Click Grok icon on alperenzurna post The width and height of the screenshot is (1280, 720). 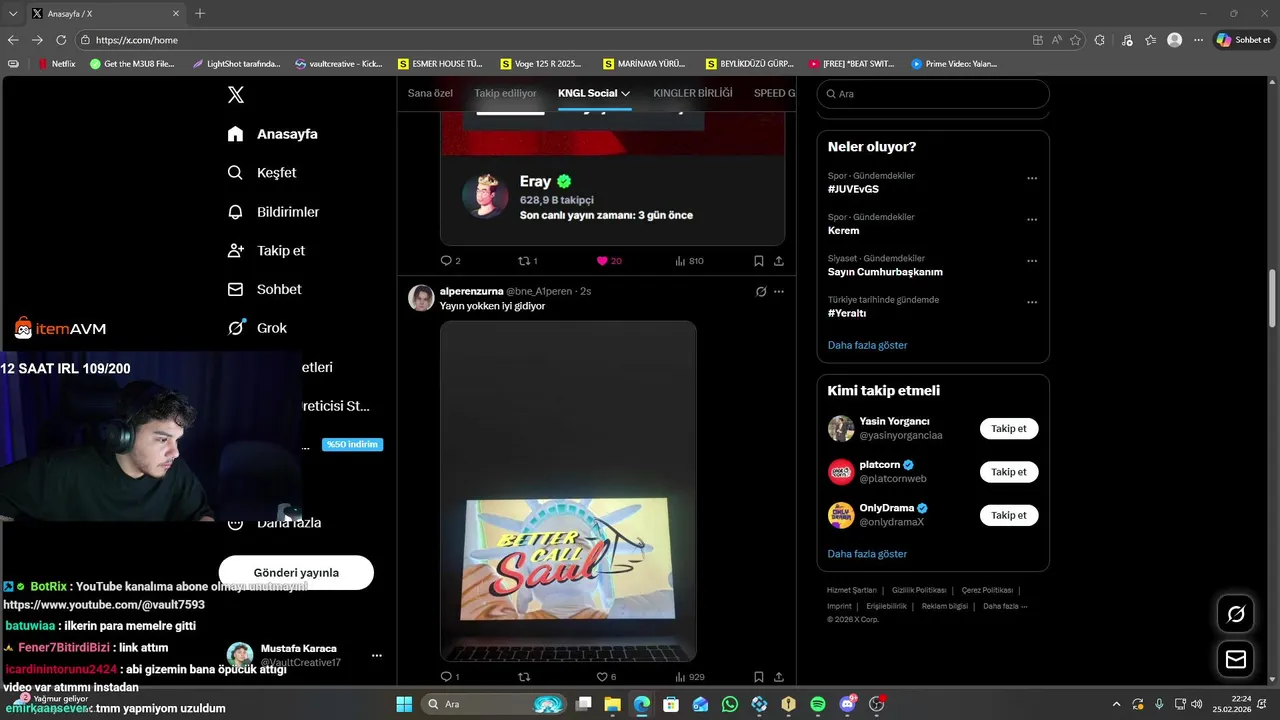(x=761, y=292)
